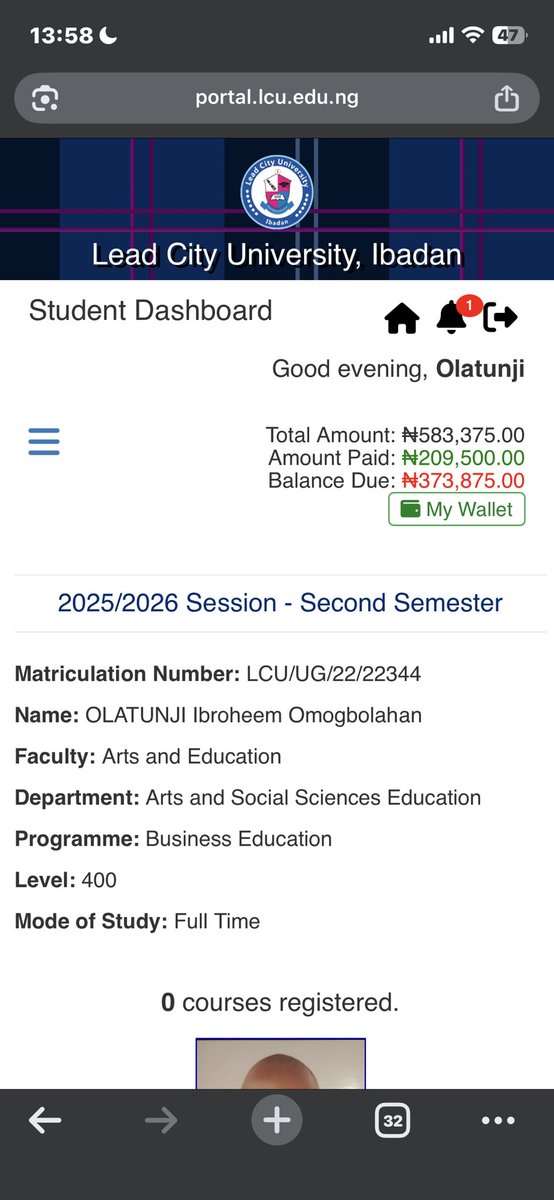Focus the portal.lcu.edu.ng address field
The width and height of the screenshot is (554, 1200).
click(x=277, y=98)
